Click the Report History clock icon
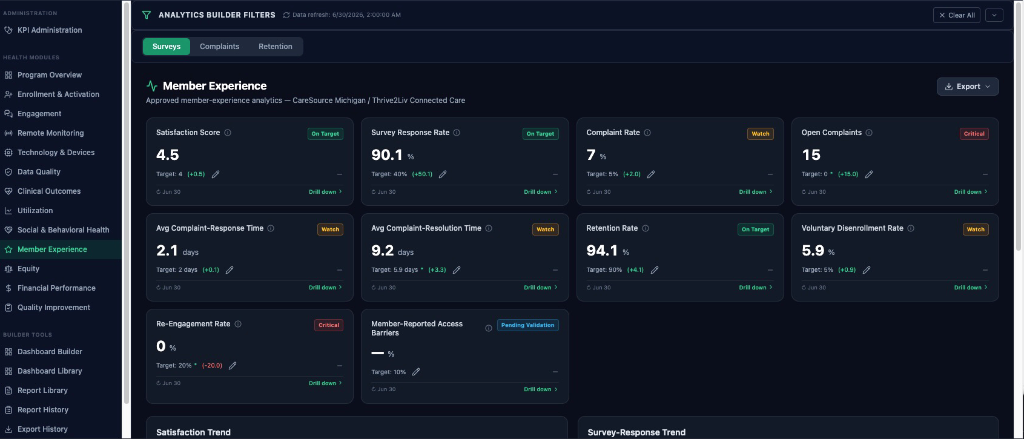 [8, 410]
